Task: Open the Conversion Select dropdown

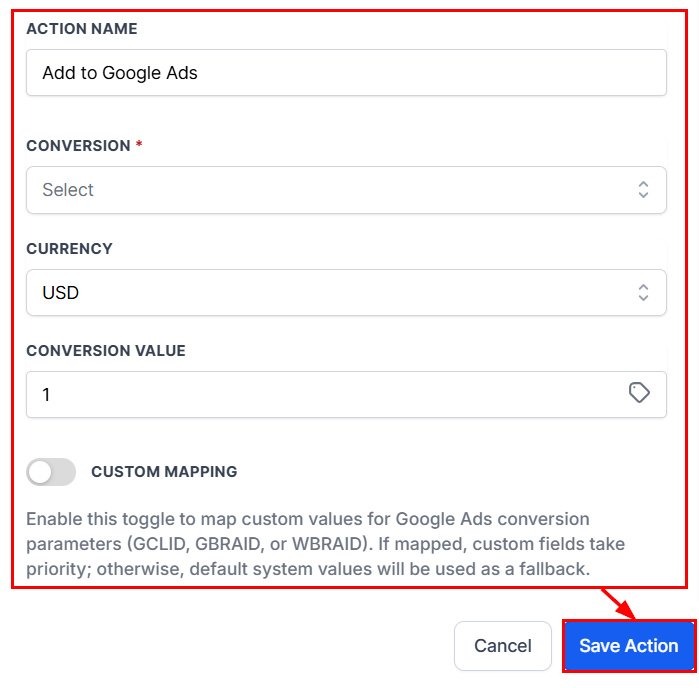Action: point(346,190)
